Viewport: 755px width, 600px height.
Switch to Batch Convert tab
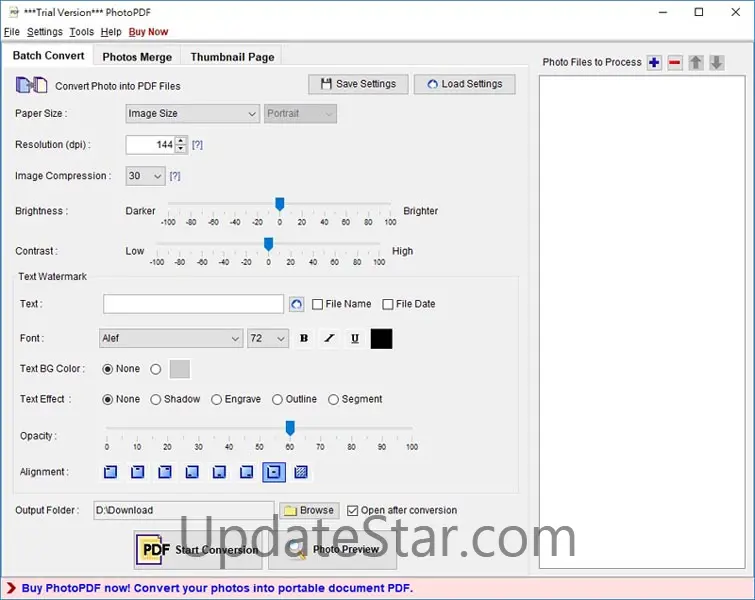tap(48, 56)
